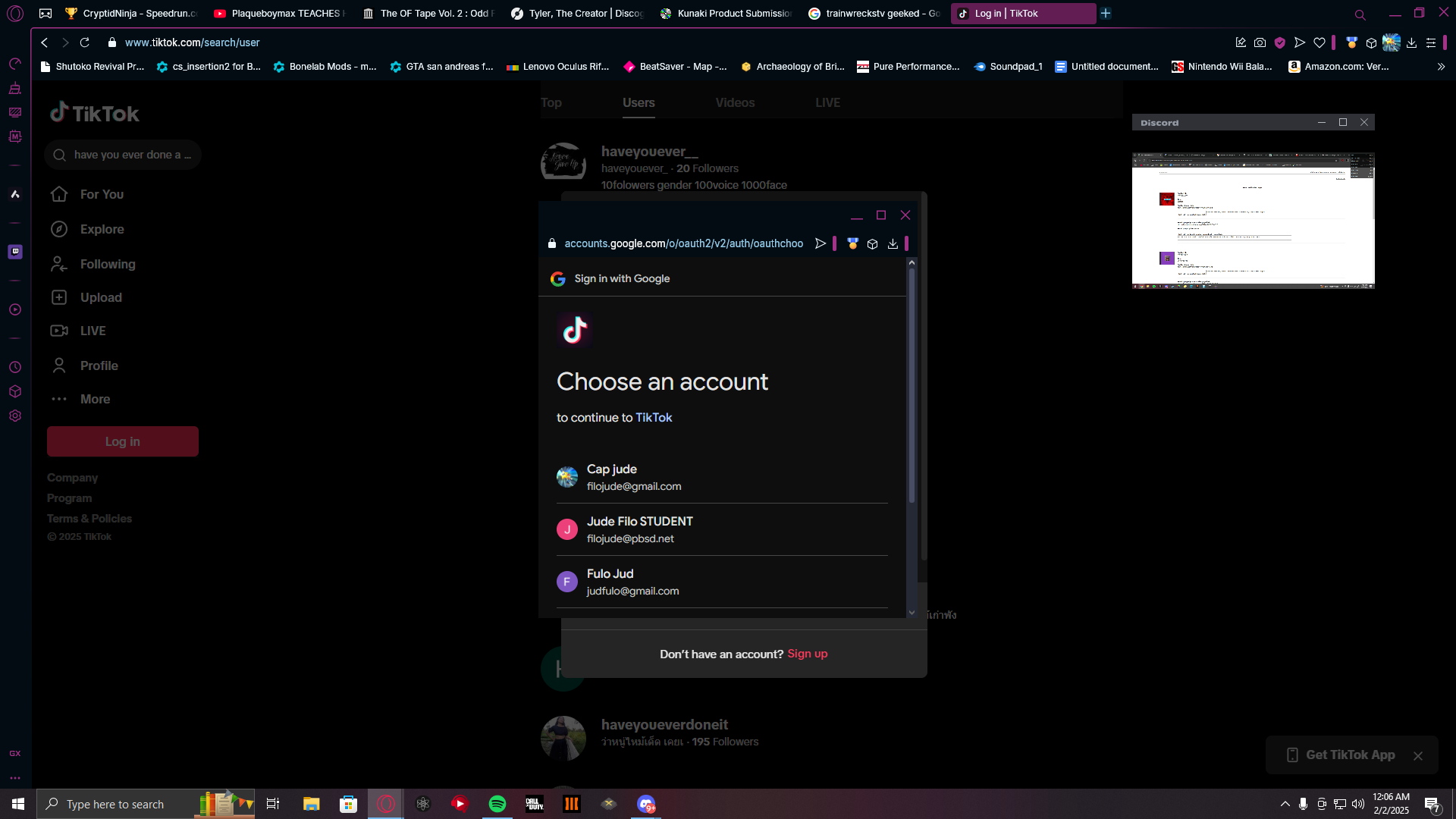Expand the bookmarks bar overflow chevron
This screenshot has height=819, width=1456.
(1441, 67)
